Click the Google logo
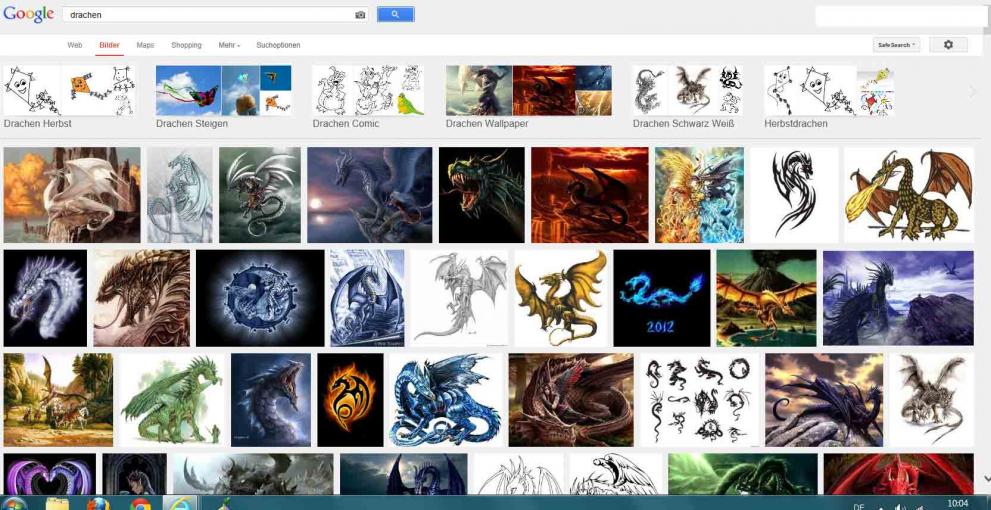This screenshot has width=991, height=510. point(28,14)
